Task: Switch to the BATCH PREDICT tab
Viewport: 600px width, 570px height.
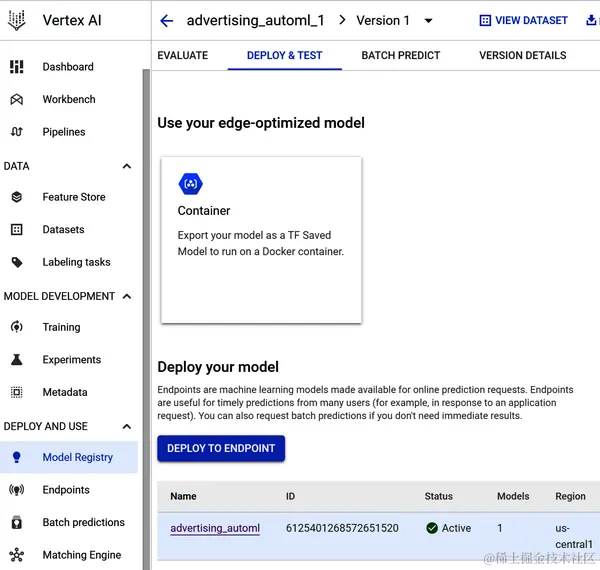Action: coord(401,55)
